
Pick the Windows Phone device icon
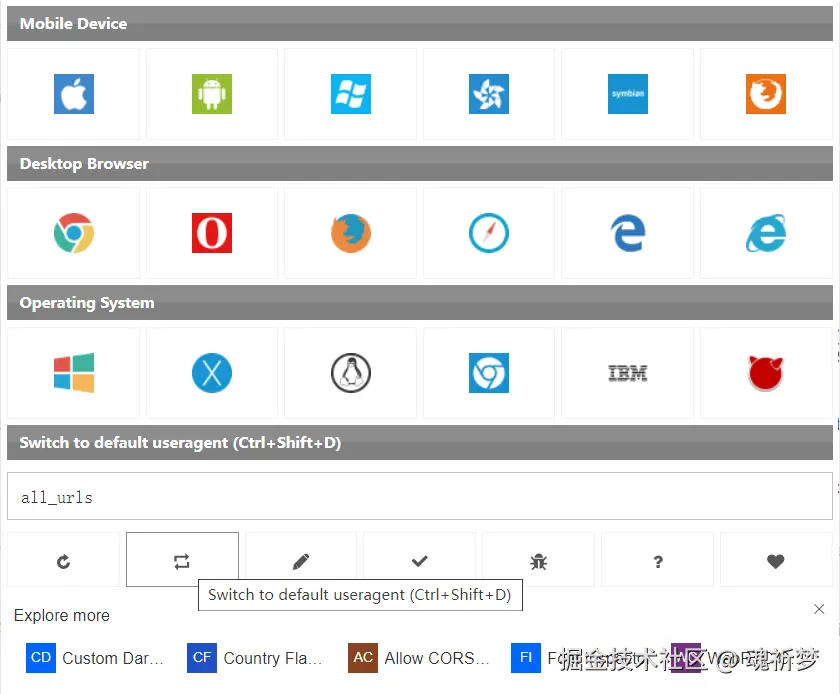point(350,95)
